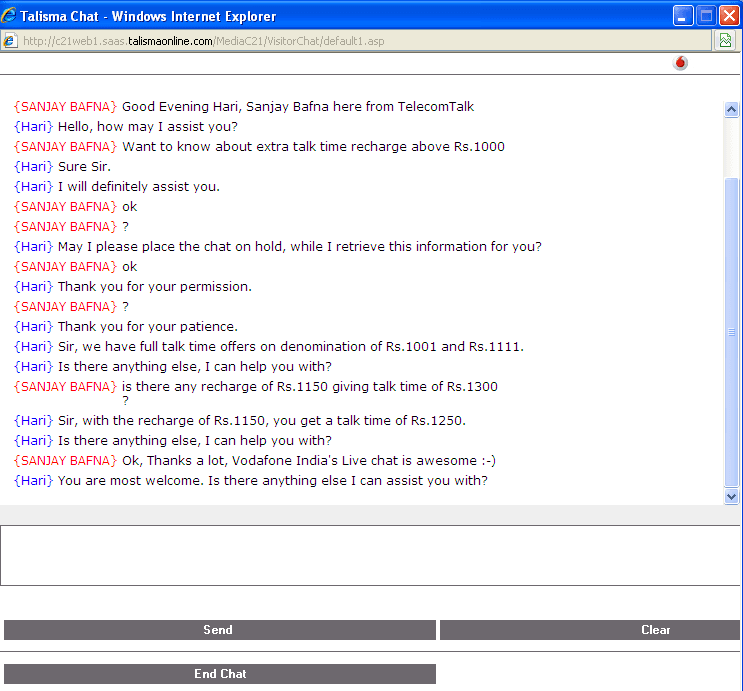This screenshot has height=691, width=743.
Task: Click 'Thank you for your patience.' line
Action: click(148, 327)
